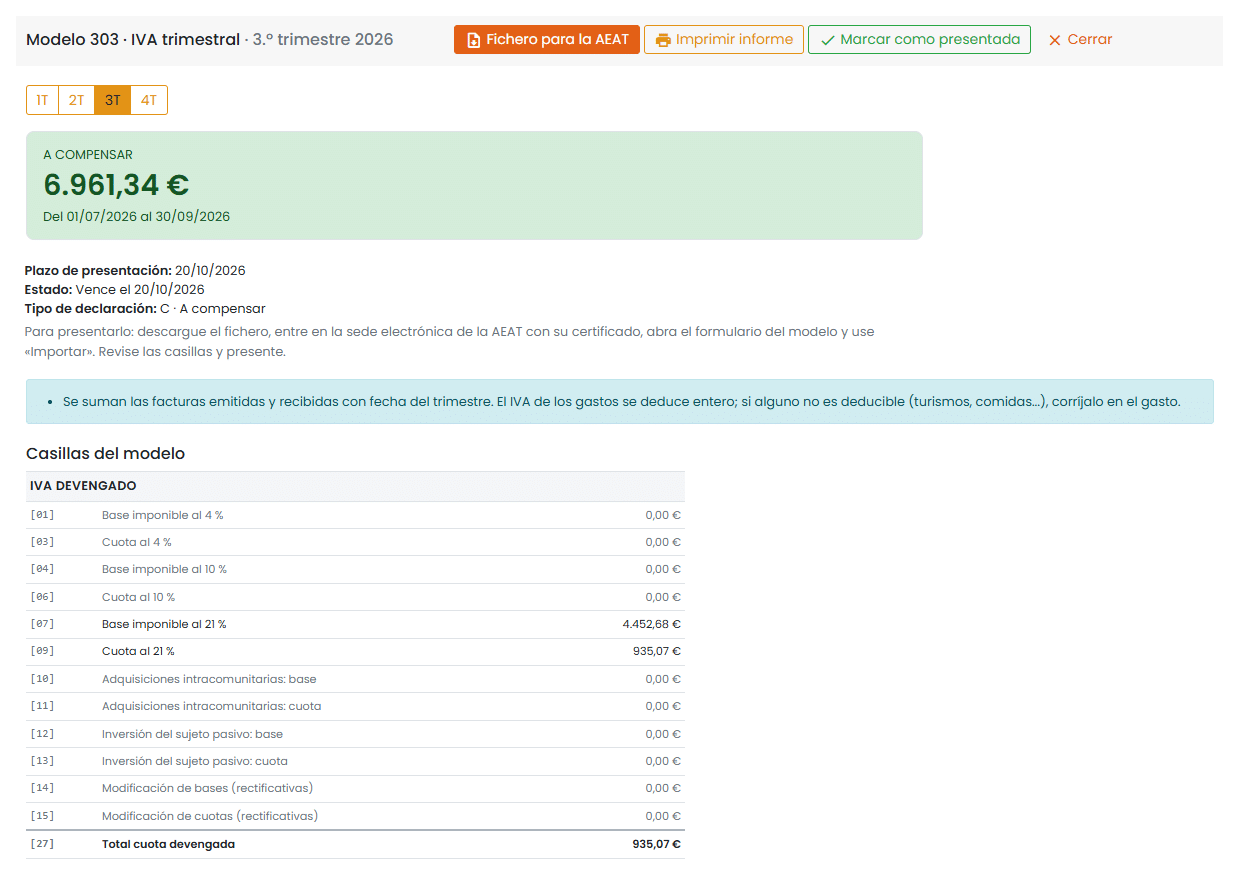This screenshot has width=1239, height=875.
Task: Click the checkmark icon in Marcar como presentada
Action: tap(827, 40)
